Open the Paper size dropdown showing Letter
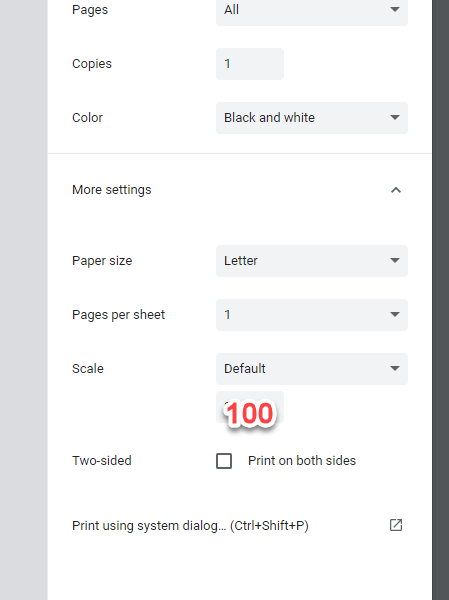 [312, 261]
